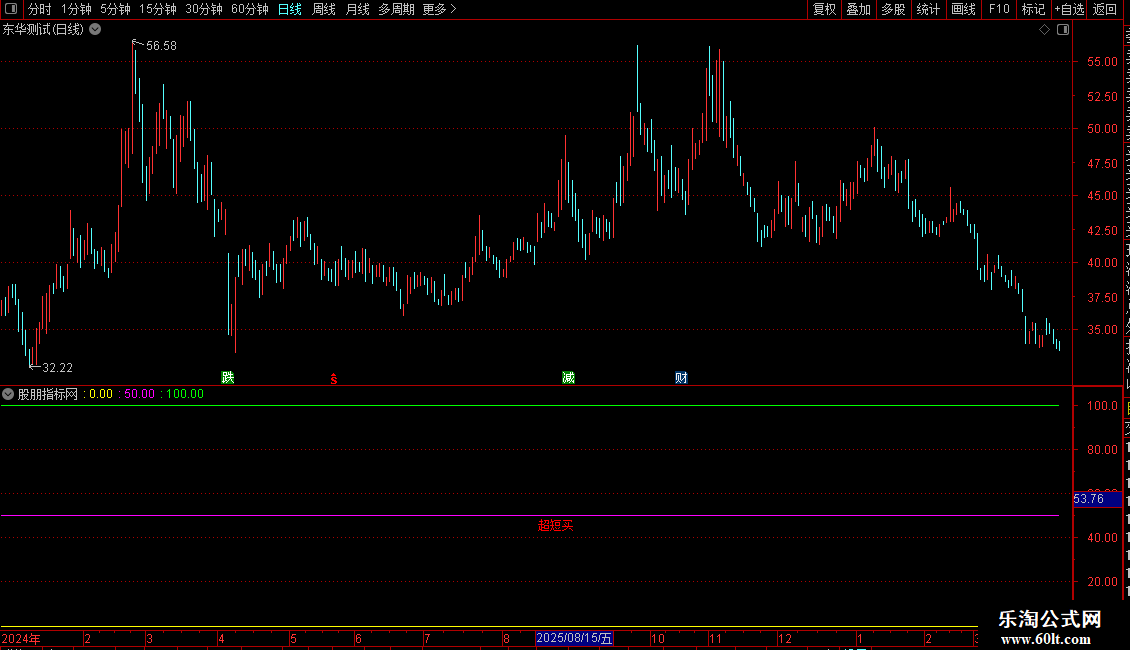
Task: Click the 32.22 low price label
Action: pyautogui.click(x=58, y=368)
